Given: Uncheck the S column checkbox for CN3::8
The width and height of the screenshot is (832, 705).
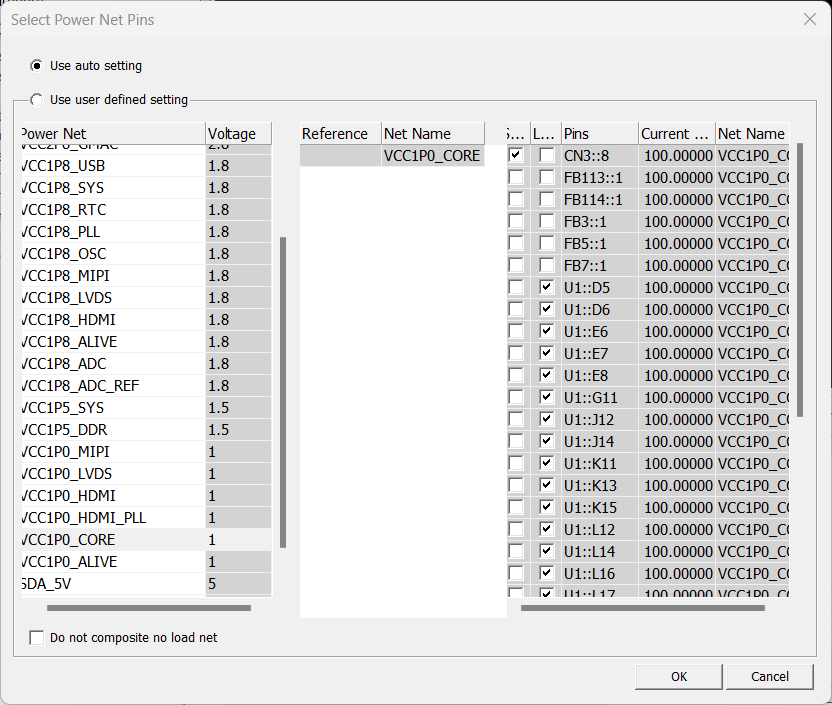Looking at the screenshot, I should pos(516,156).
